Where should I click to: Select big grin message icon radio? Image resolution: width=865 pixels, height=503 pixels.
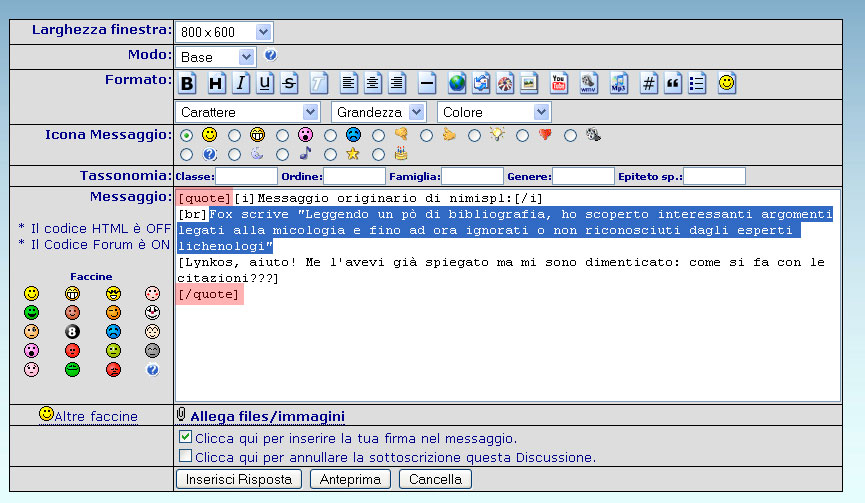[234, 136]
